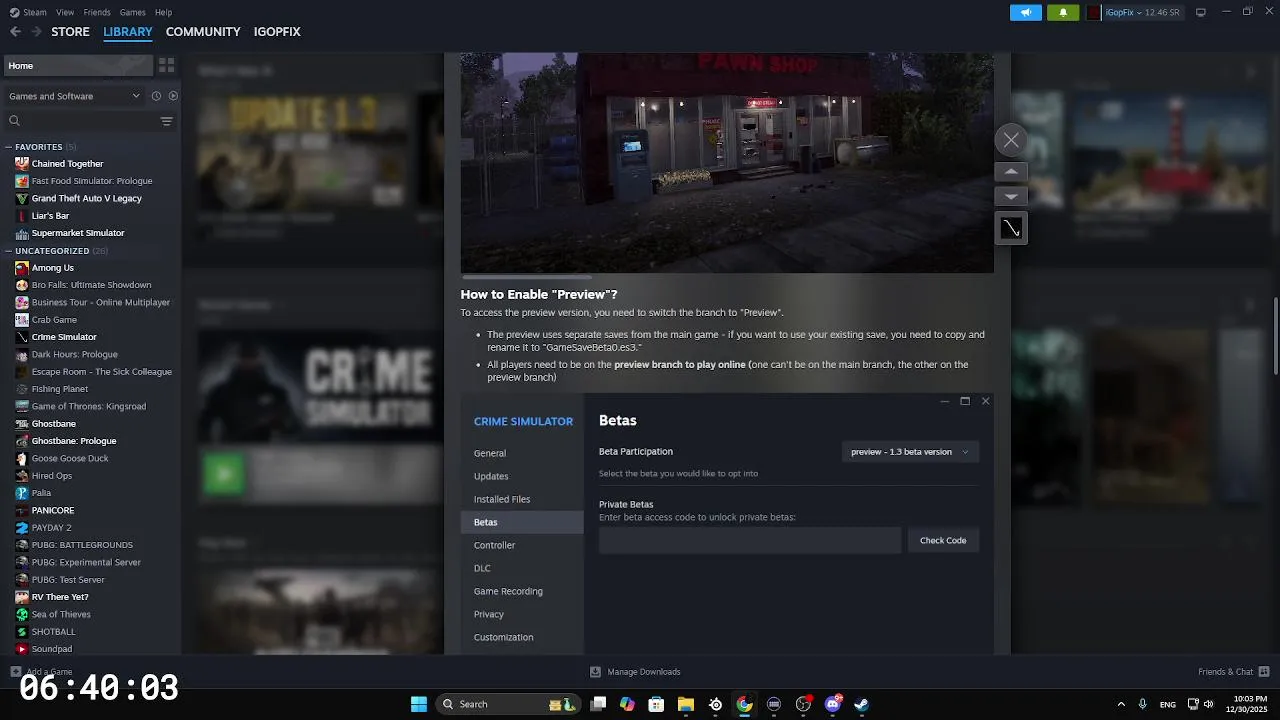
Task: Click the Manage Downloads icon
Action: pyautogui.click(x=595, y=672)
